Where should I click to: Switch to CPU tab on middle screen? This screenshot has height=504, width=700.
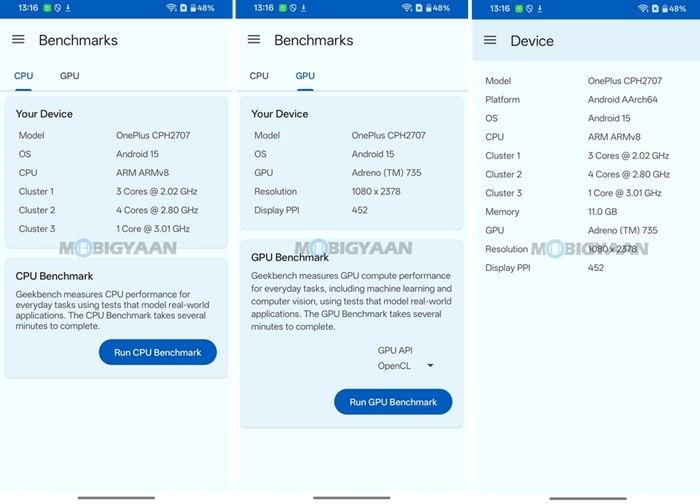click(259, 76)
